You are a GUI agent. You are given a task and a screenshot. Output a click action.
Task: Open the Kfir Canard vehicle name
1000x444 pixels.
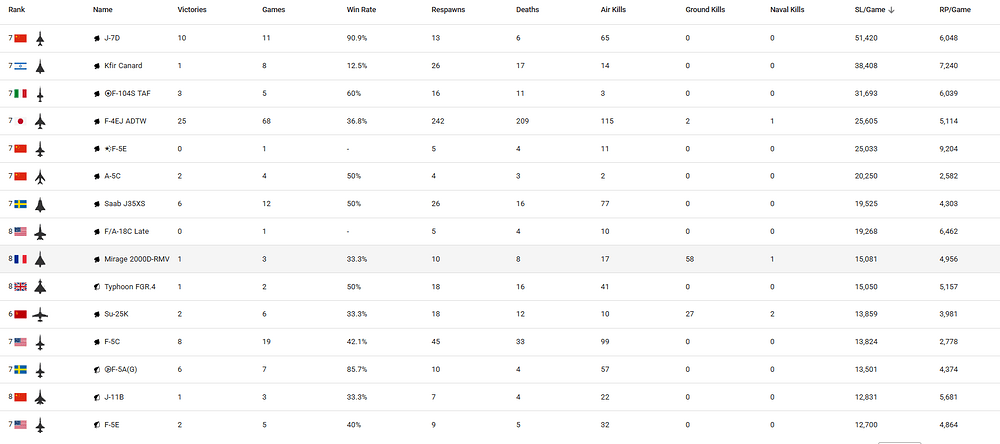(x=123, y=66)
